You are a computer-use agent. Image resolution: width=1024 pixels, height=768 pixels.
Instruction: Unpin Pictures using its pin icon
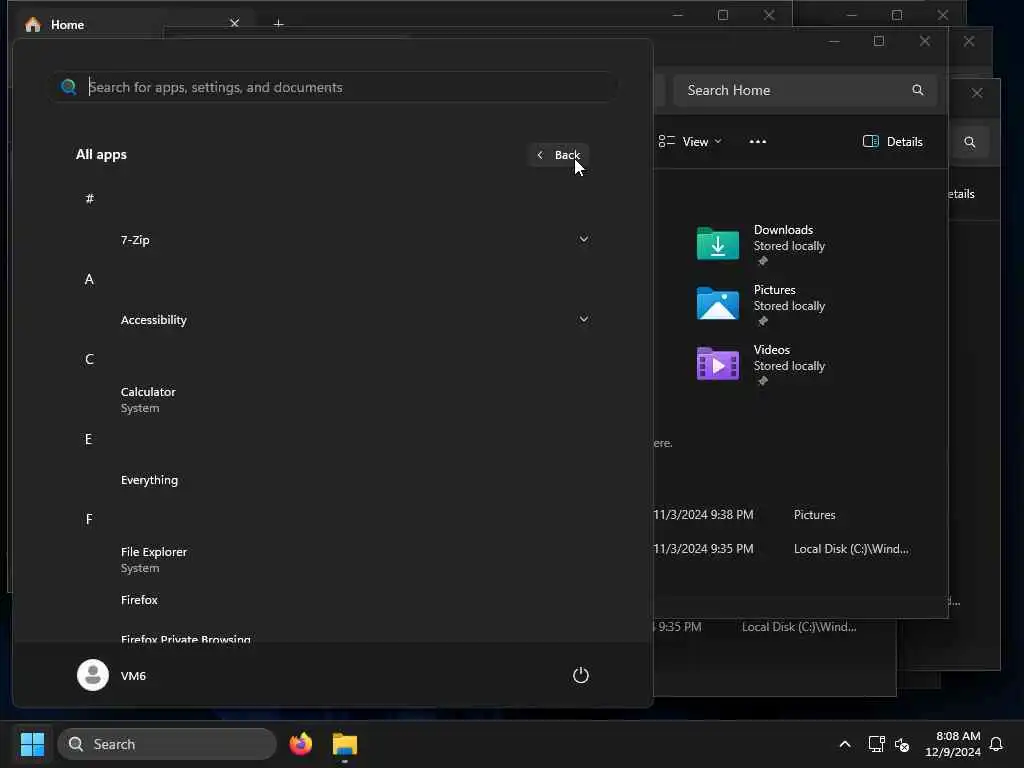pos(762,321)
